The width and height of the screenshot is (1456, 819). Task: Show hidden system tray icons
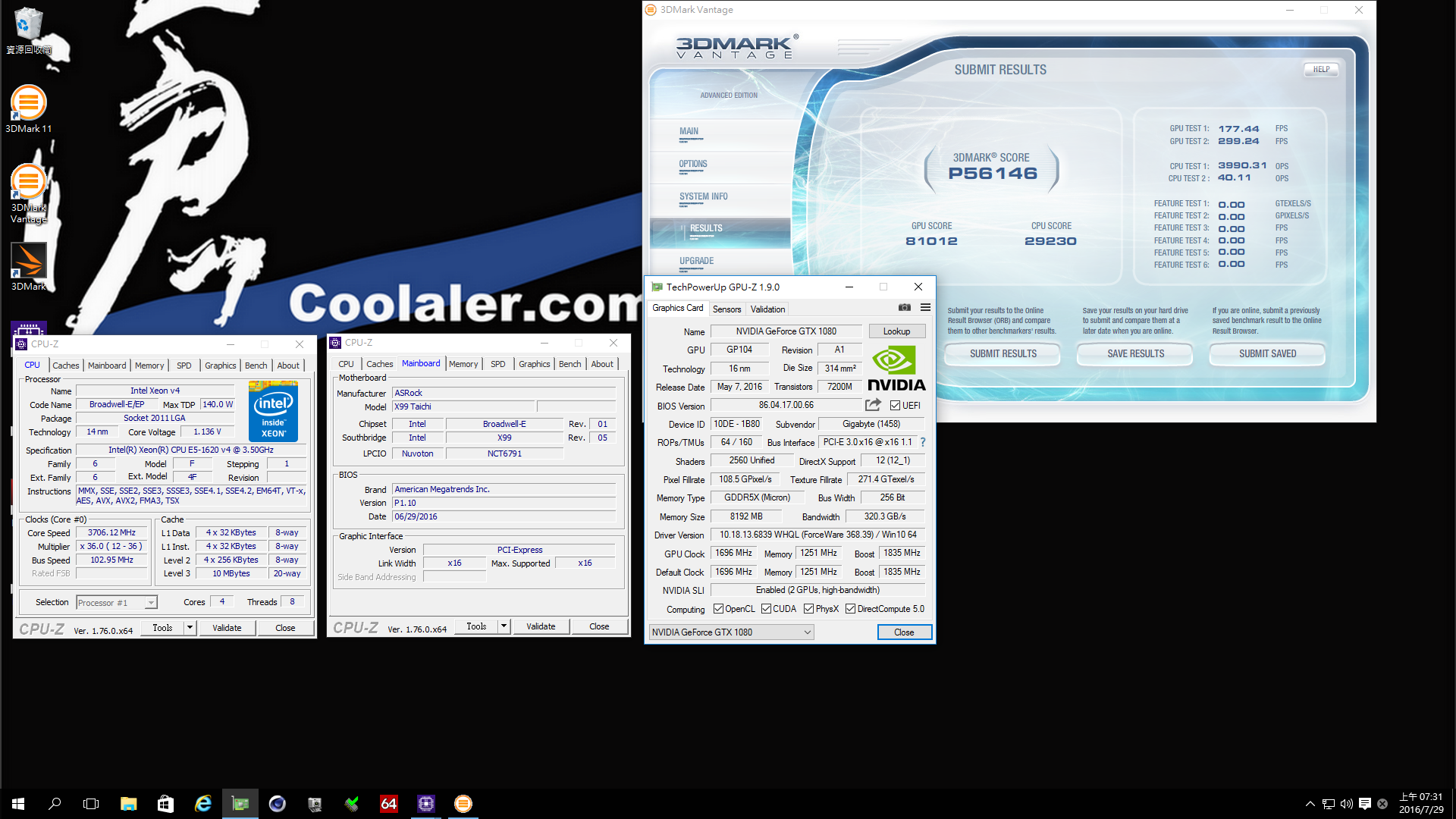(x=1310, y=804)
